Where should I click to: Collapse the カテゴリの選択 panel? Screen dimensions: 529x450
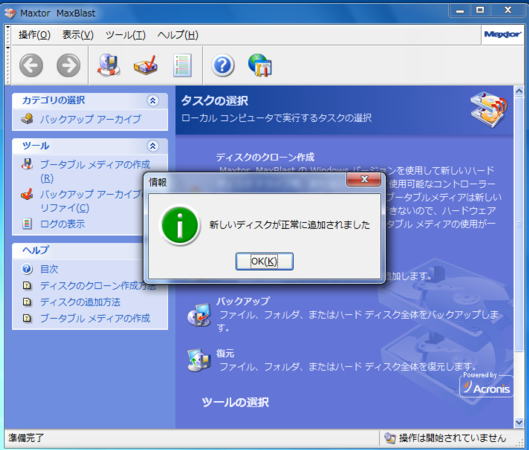[x=152, y=101]
